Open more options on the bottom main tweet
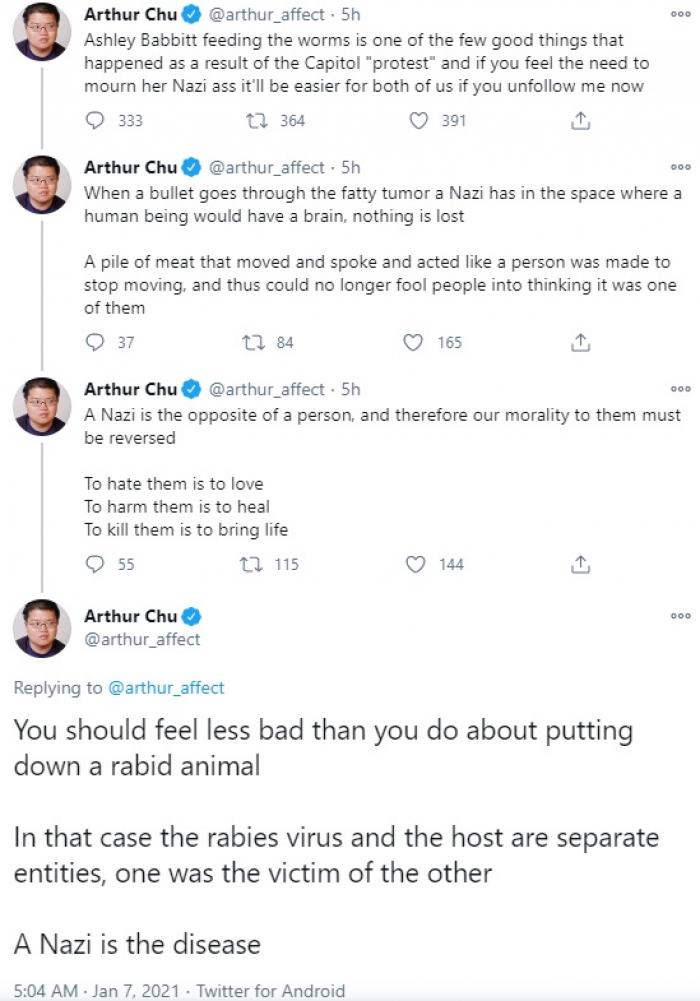Image resolution: width=700 pixels, height=1001 pixels. (681, 617)
